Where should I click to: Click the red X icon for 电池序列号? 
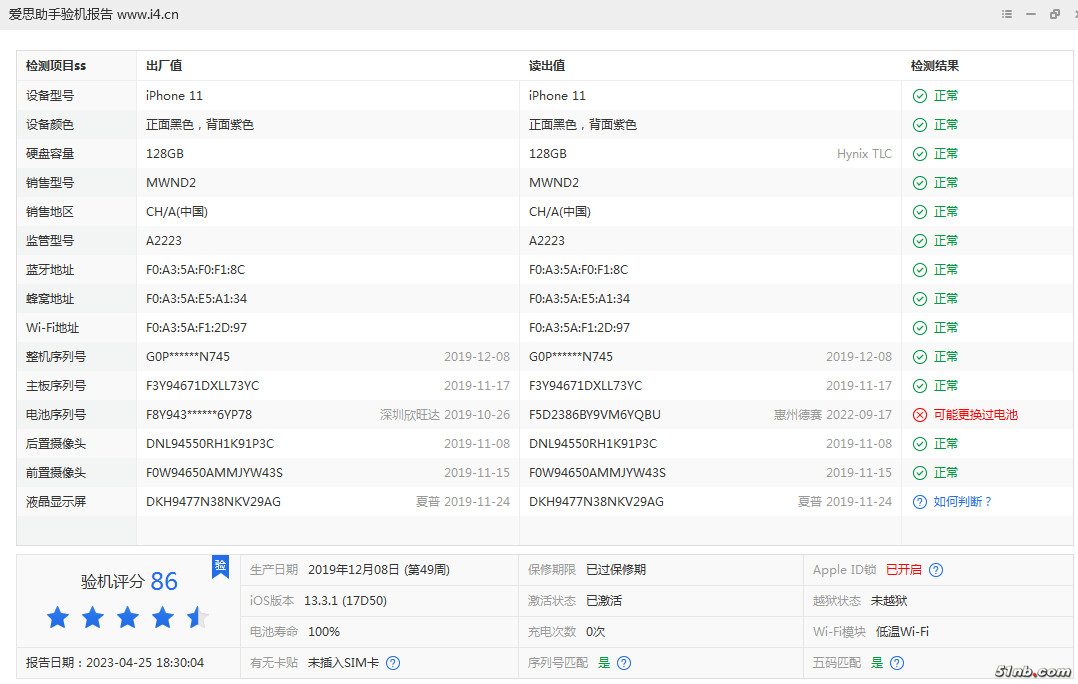(x=920, y=415)
